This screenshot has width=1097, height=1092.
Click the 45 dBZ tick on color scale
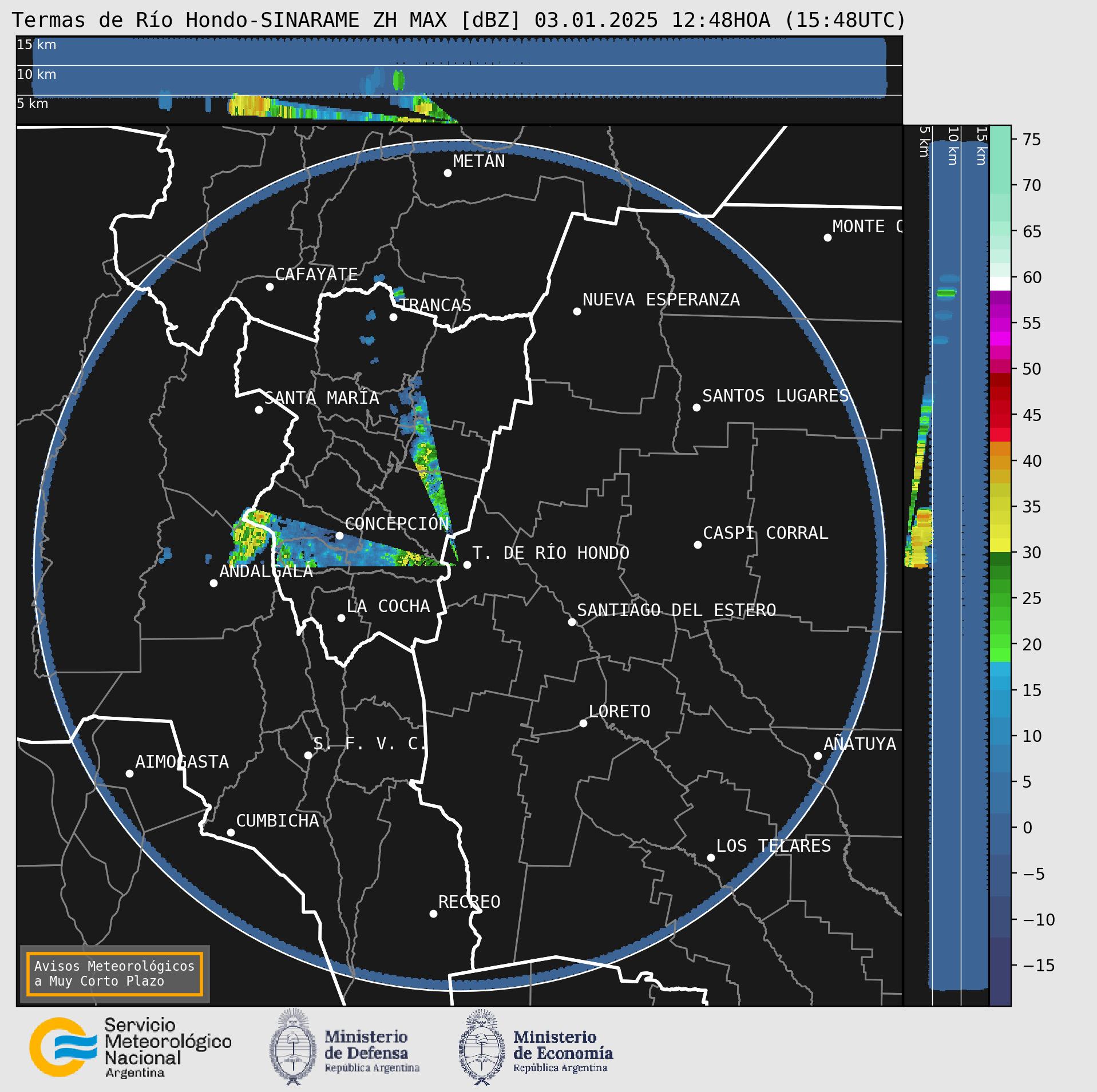pyautogui.click(x=1031, y=415)
